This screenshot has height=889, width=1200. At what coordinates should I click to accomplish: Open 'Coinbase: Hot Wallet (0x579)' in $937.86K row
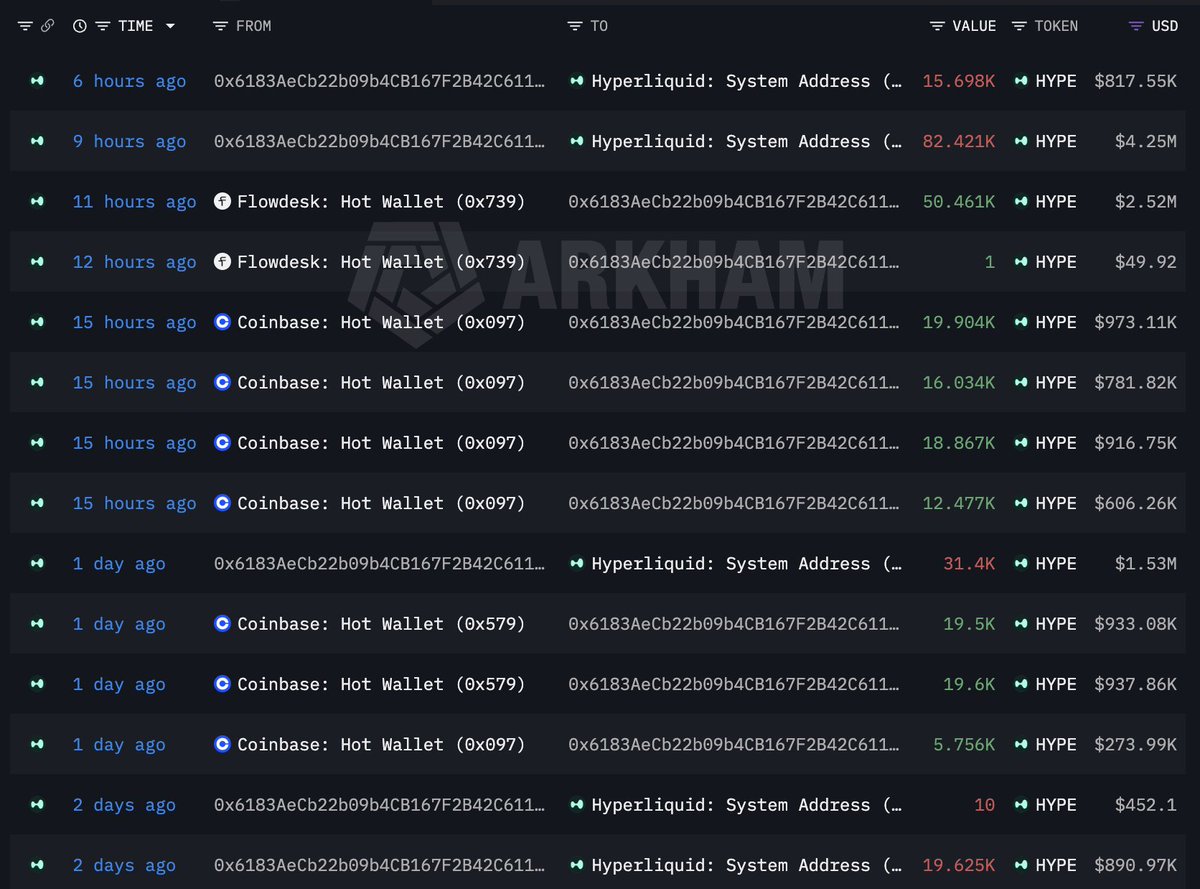coord(381,684)
